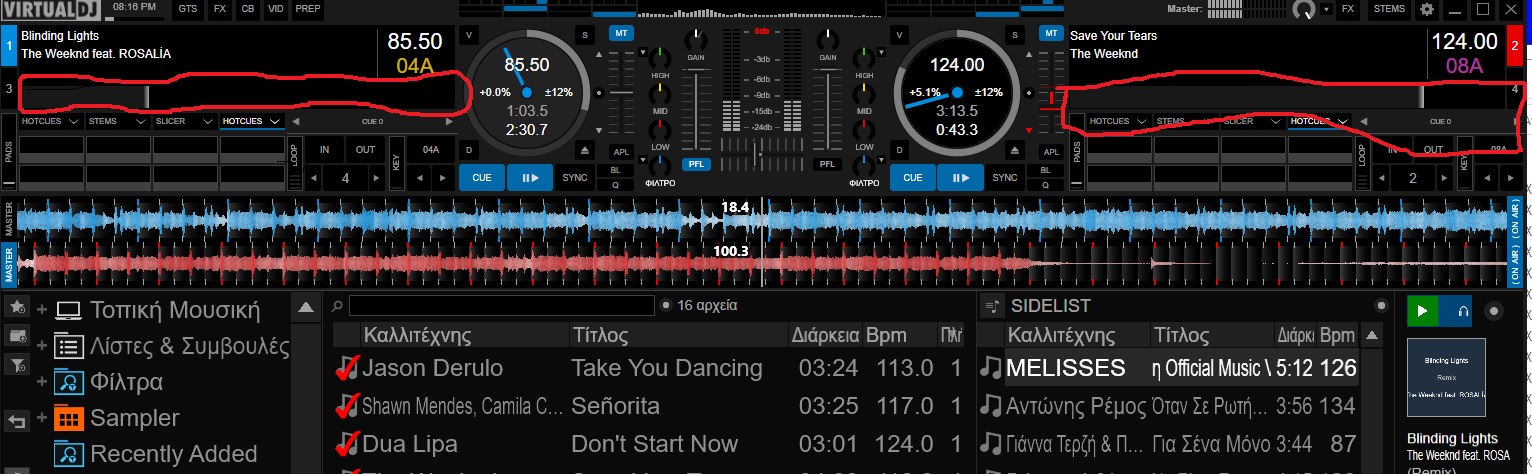Click the left deck pitch slider

tap(622, 93)
